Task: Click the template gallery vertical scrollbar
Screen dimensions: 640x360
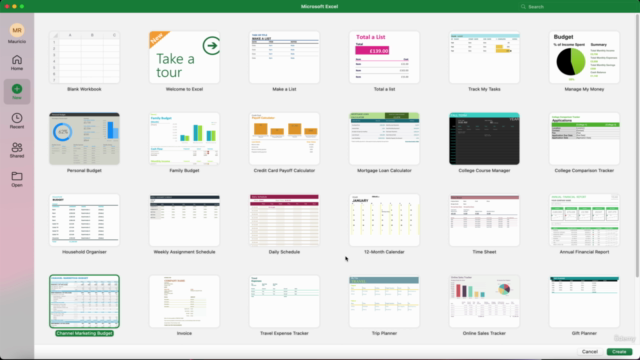Action: coord(637,147)
